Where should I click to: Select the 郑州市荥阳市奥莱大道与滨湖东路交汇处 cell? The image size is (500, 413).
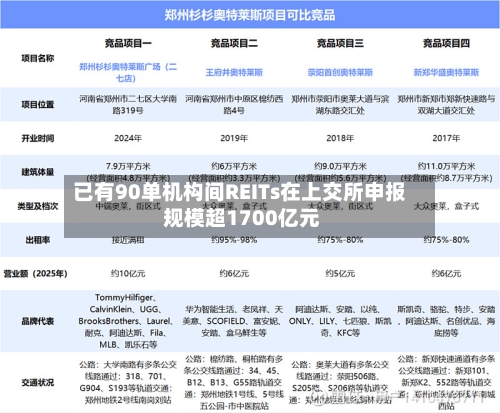pos(340,105)
